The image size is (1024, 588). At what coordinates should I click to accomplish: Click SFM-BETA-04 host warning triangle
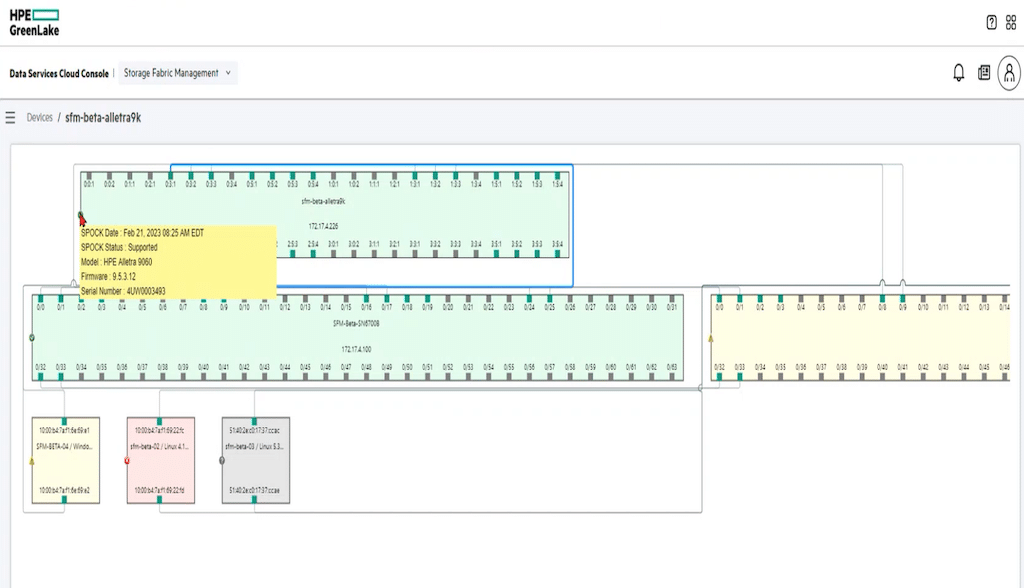tap(32, 461)
